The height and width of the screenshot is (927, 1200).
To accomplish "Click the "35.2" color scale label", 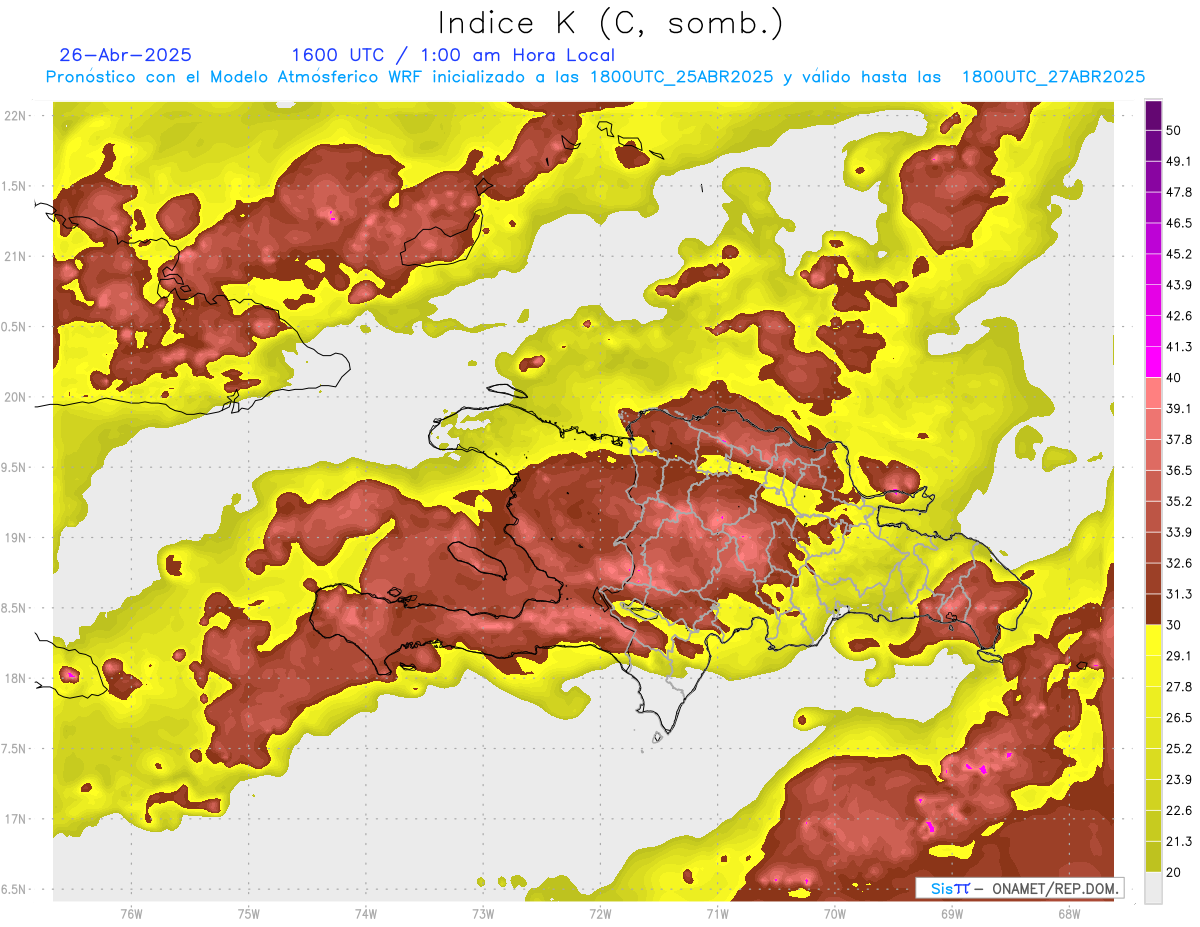I will click(x=1178, y=501).
